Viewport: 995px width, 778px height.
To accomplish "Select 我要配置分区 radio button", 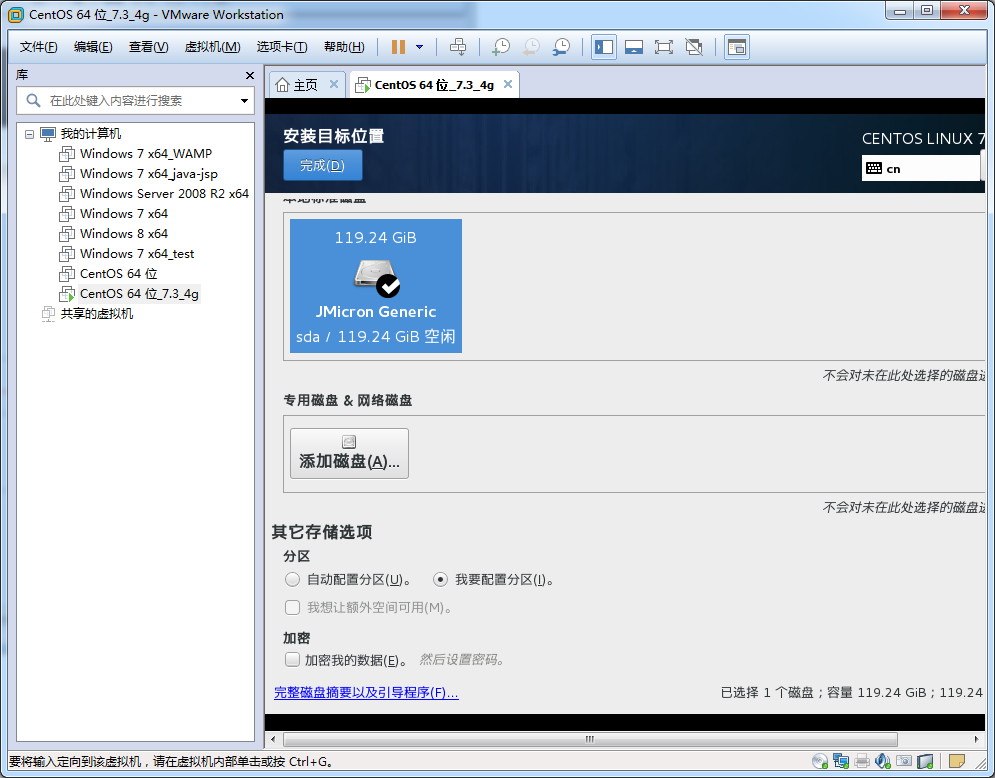I will tap(440, 579).
